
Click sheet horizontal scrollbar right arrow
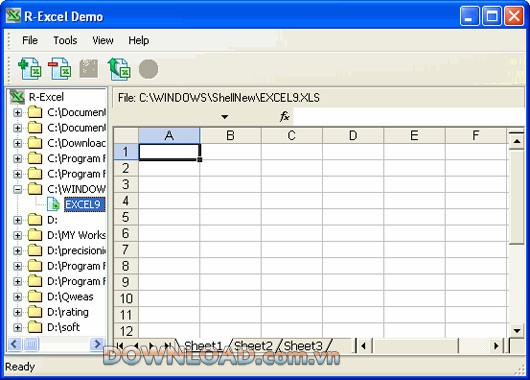coord(496,346)
